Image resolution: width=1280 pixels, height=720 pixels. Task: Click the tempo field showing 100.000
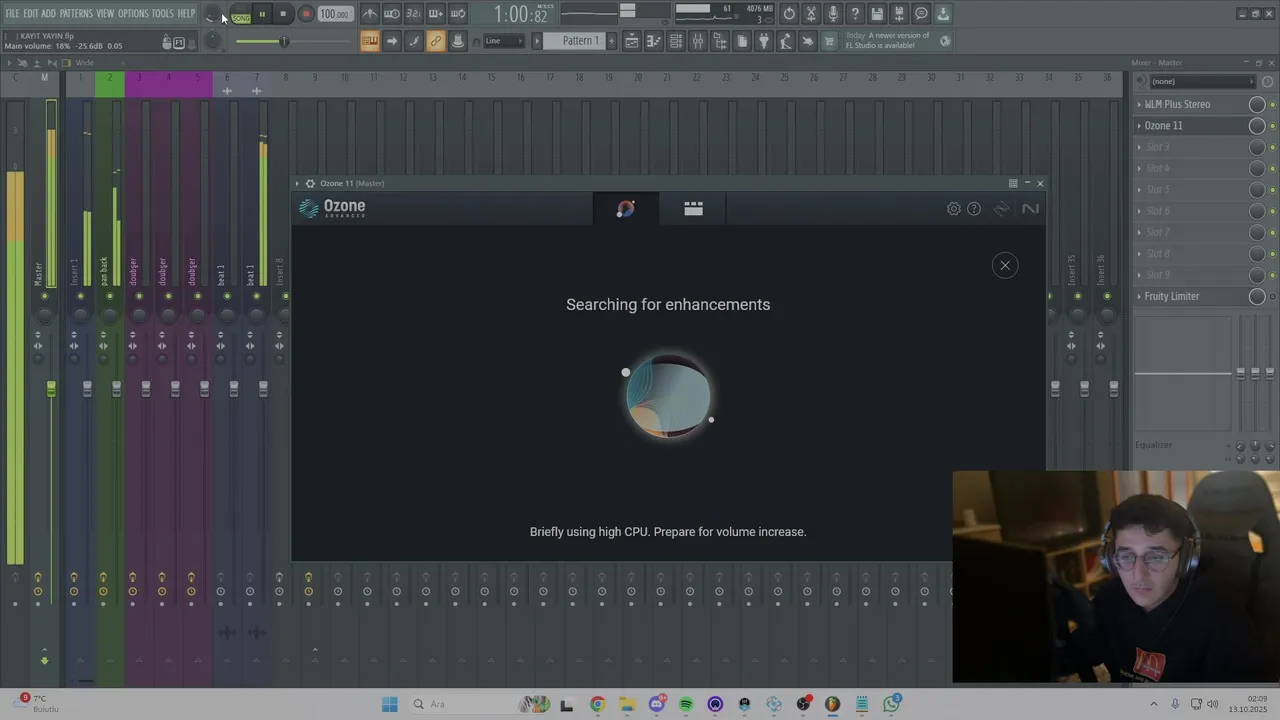pos(334,14)
